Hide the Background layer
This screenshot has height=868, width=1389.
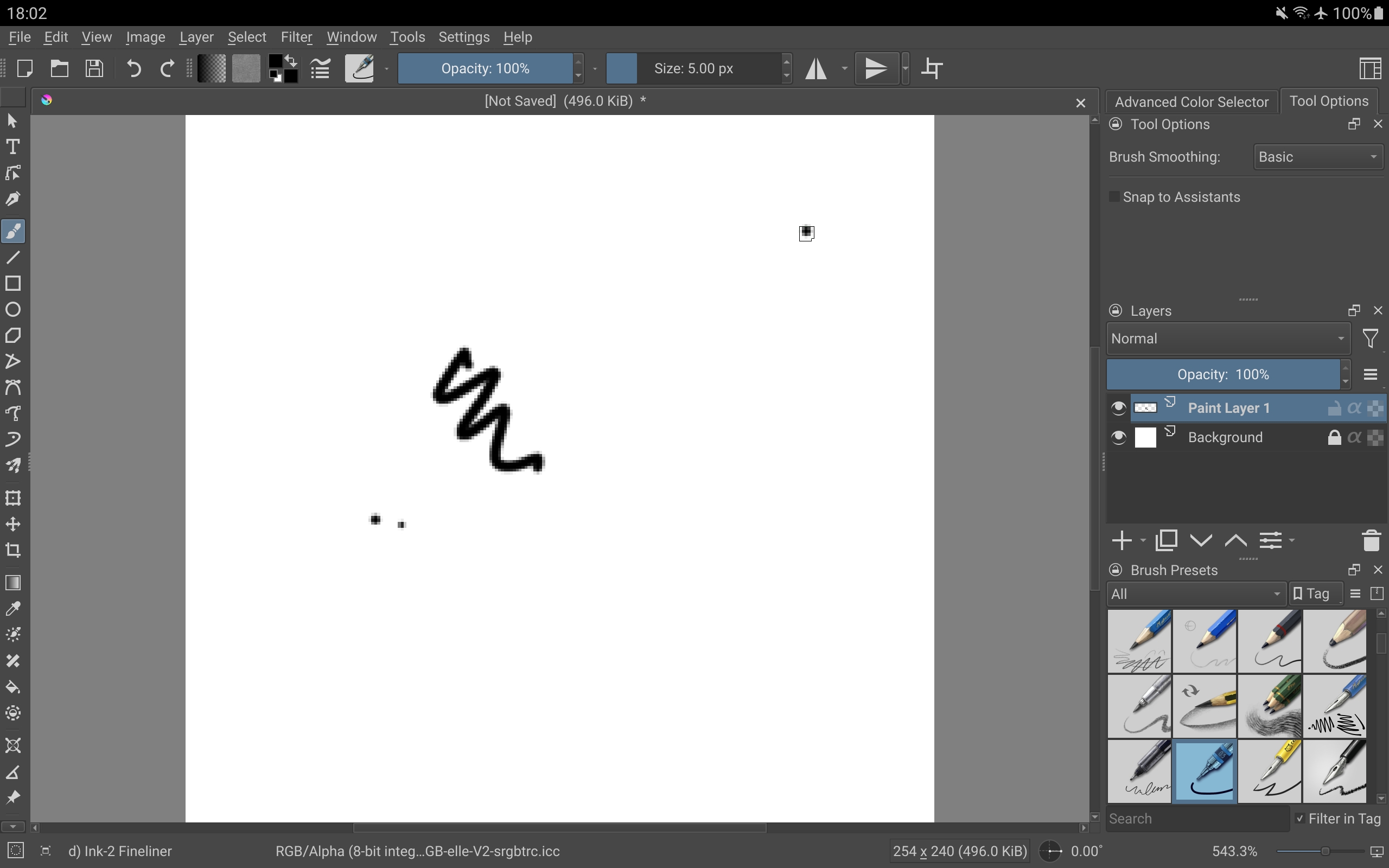click(1117, 437)
